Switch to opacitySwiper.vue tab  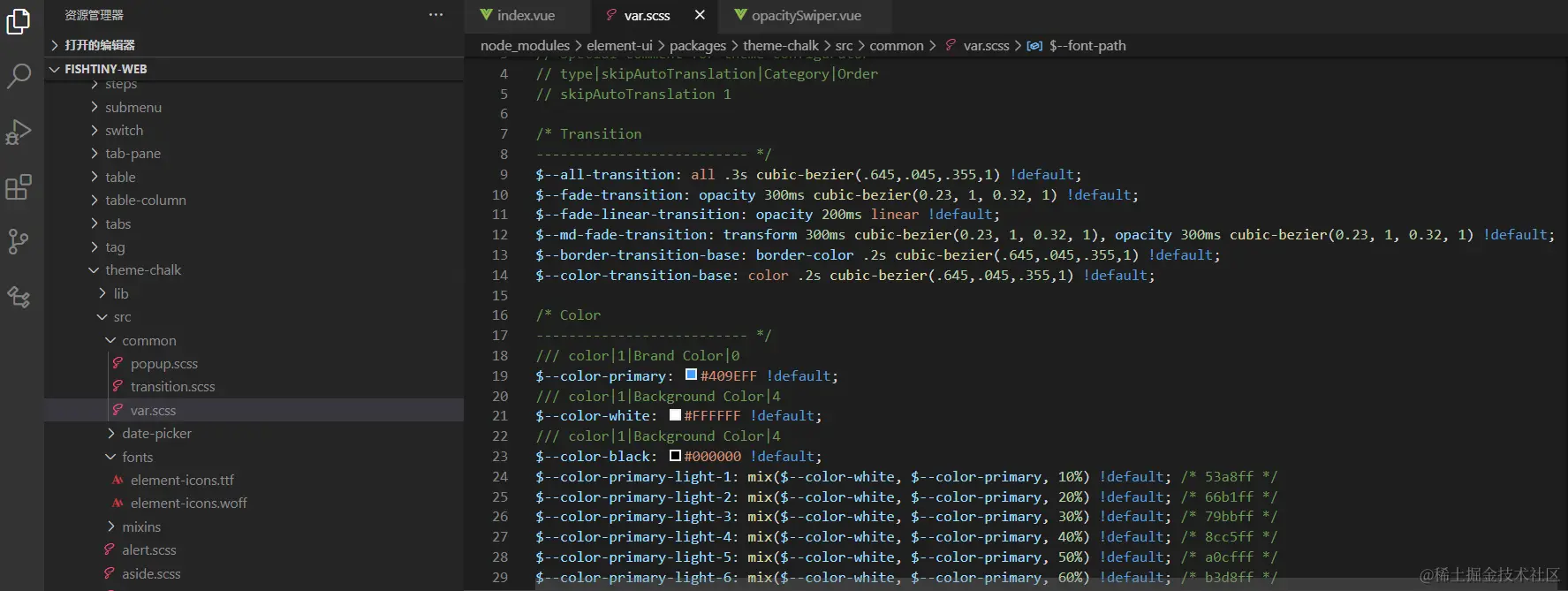point(806,15)
